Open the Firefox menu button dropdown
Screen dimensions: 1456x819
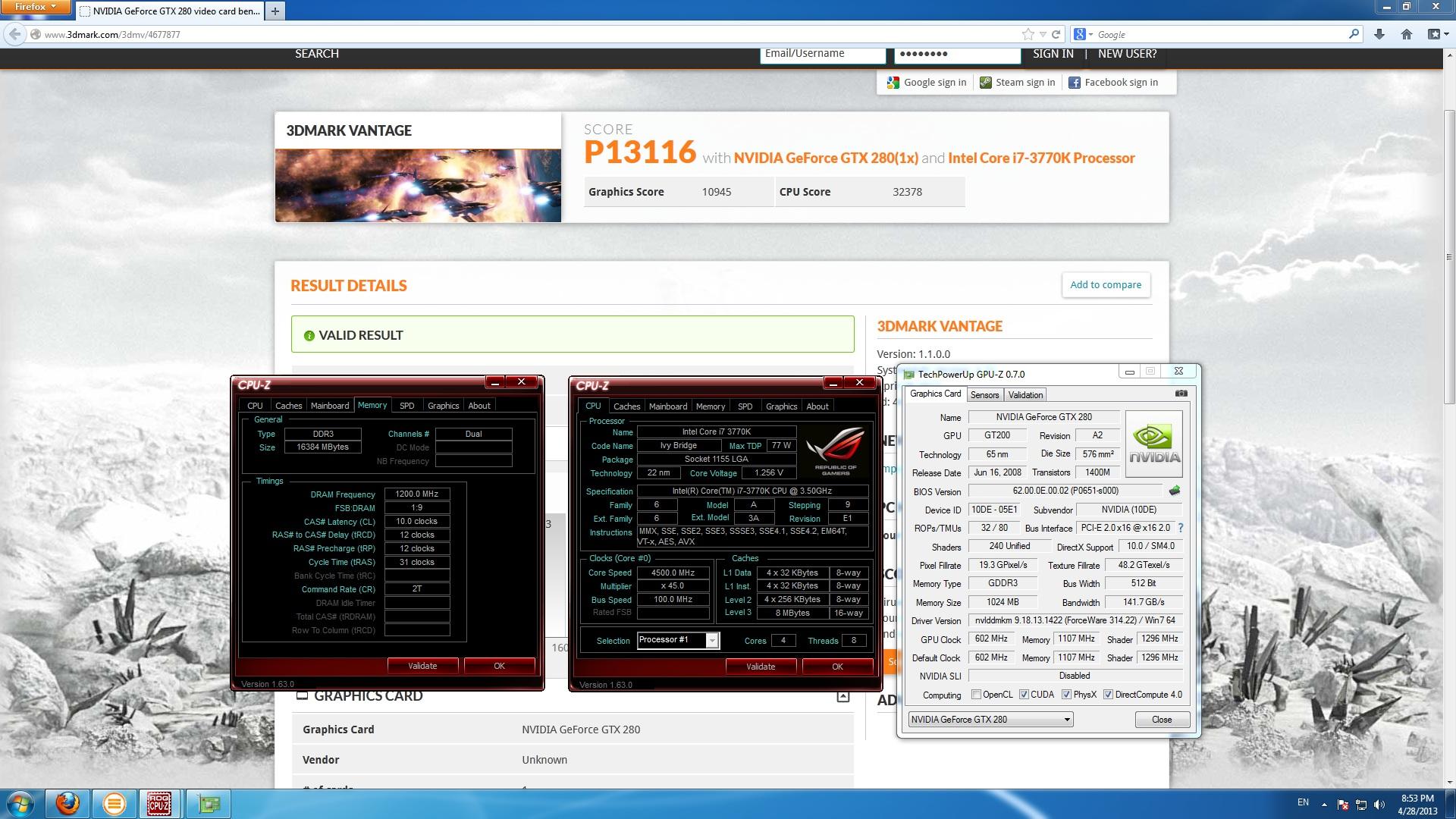36,8
